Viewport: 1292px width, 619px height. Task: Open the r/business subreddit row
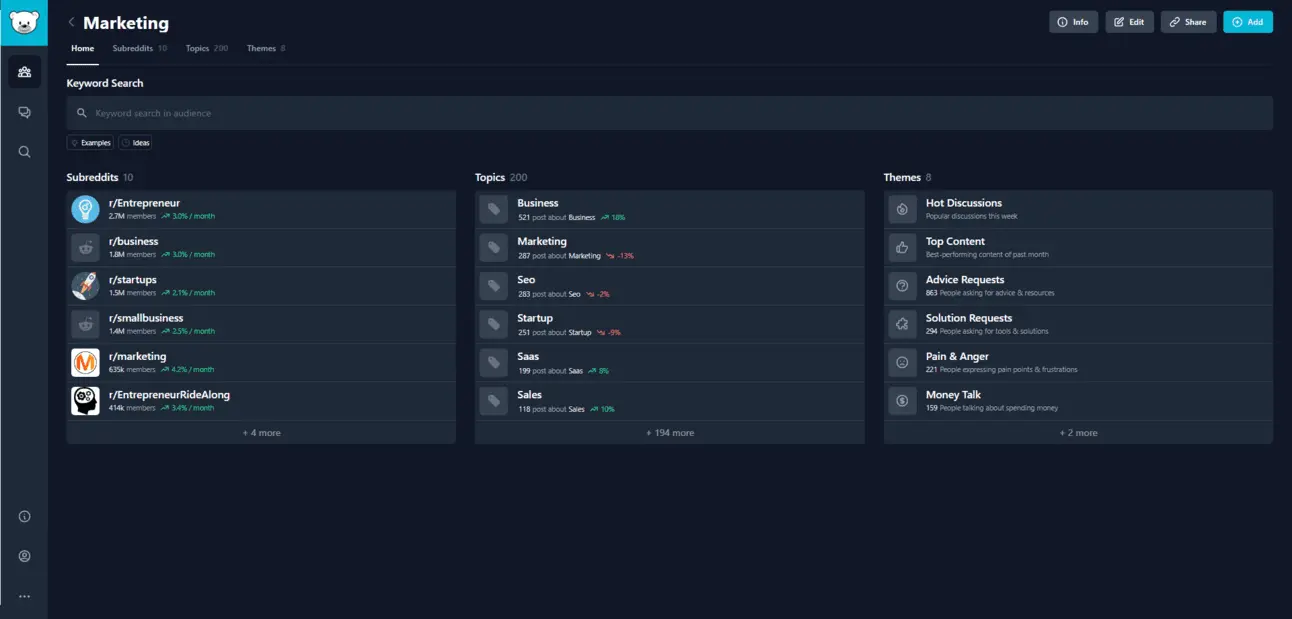coord(261,247)
